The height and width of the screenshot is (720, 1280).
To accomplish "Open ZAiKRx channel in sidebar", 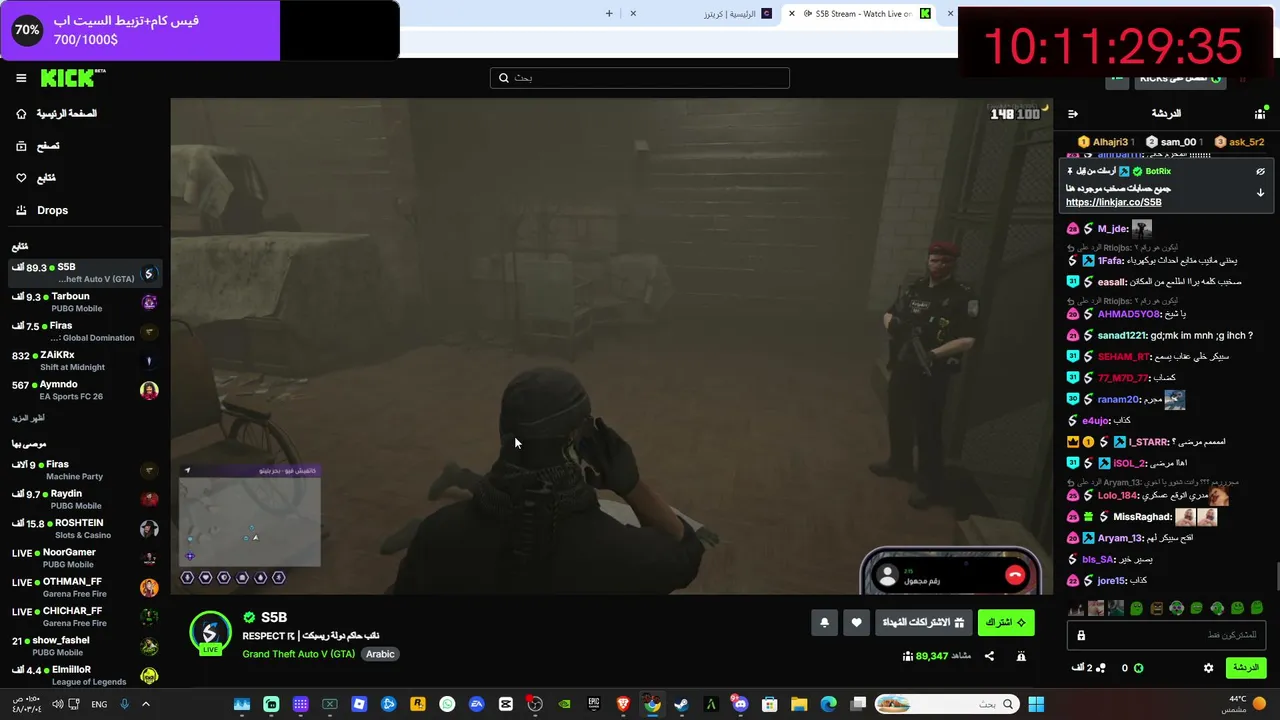I will click(85, 361).
